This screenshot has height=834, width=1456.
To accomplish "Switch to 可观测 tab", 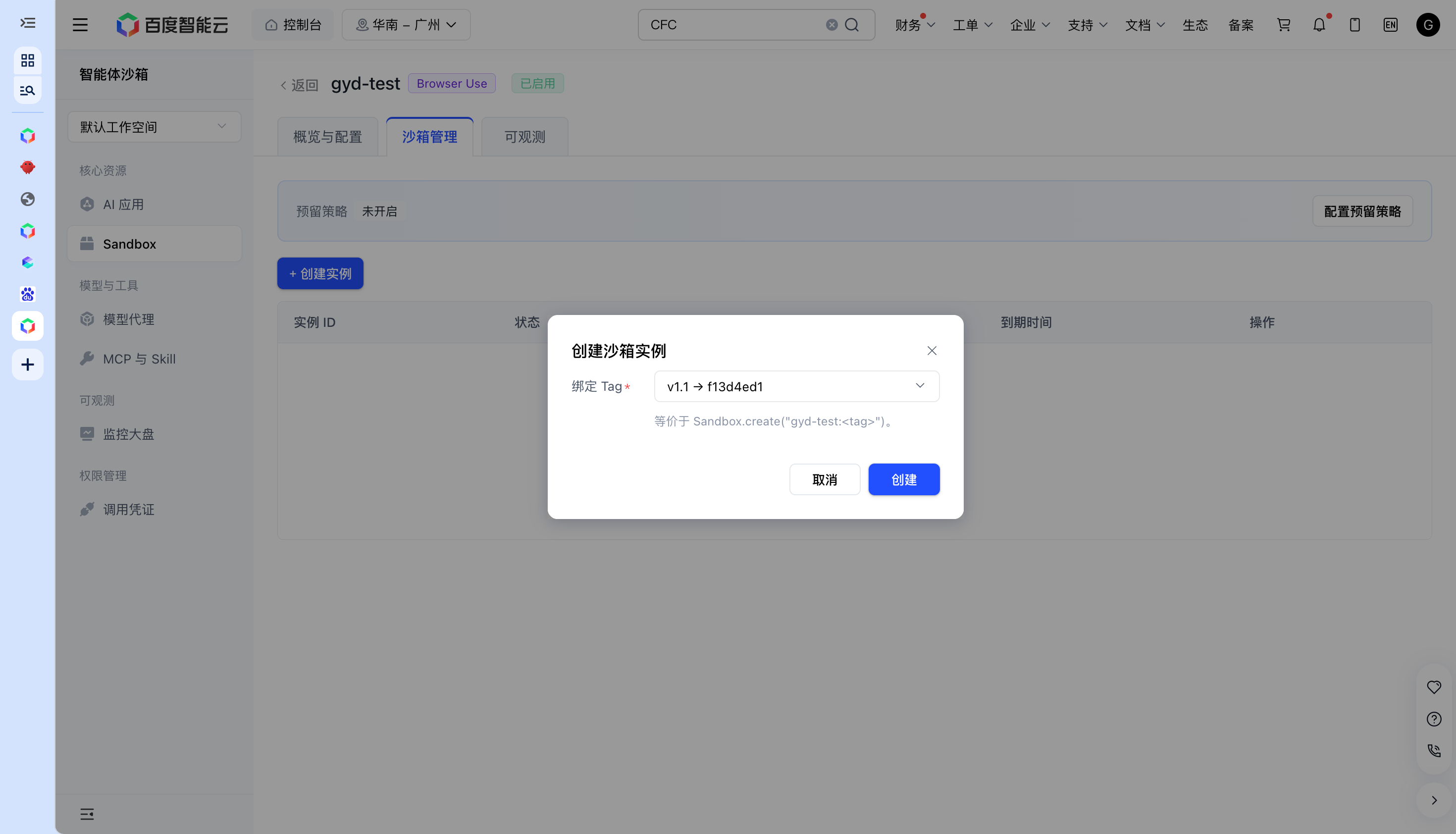I will click(x=524, y=137).
